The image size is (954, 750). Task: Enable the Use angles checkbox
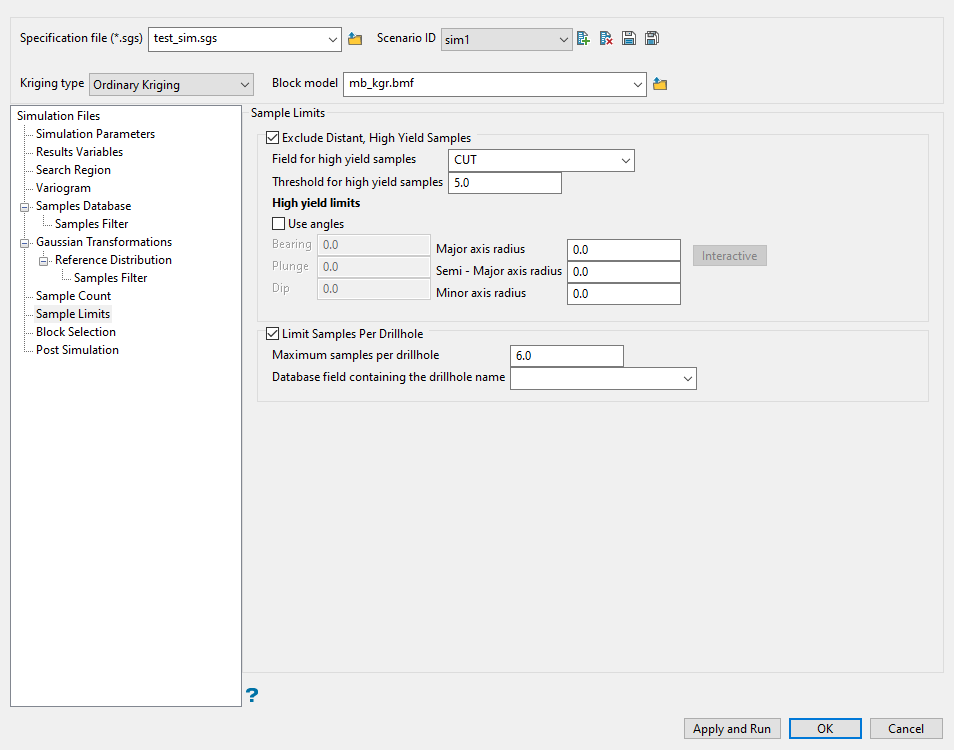[x=279, y=224]
